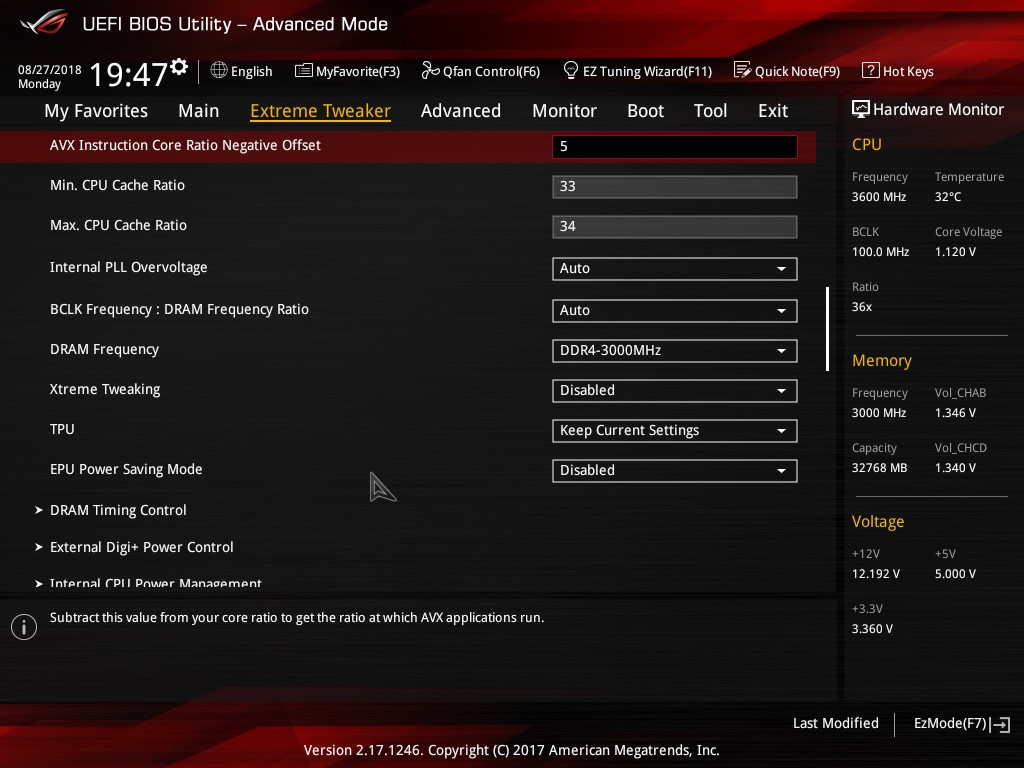Viewport: 1024px width, 768px height.
Task: Click BCLK 100.0 MHz value
Action: click(x=880, y=251)
